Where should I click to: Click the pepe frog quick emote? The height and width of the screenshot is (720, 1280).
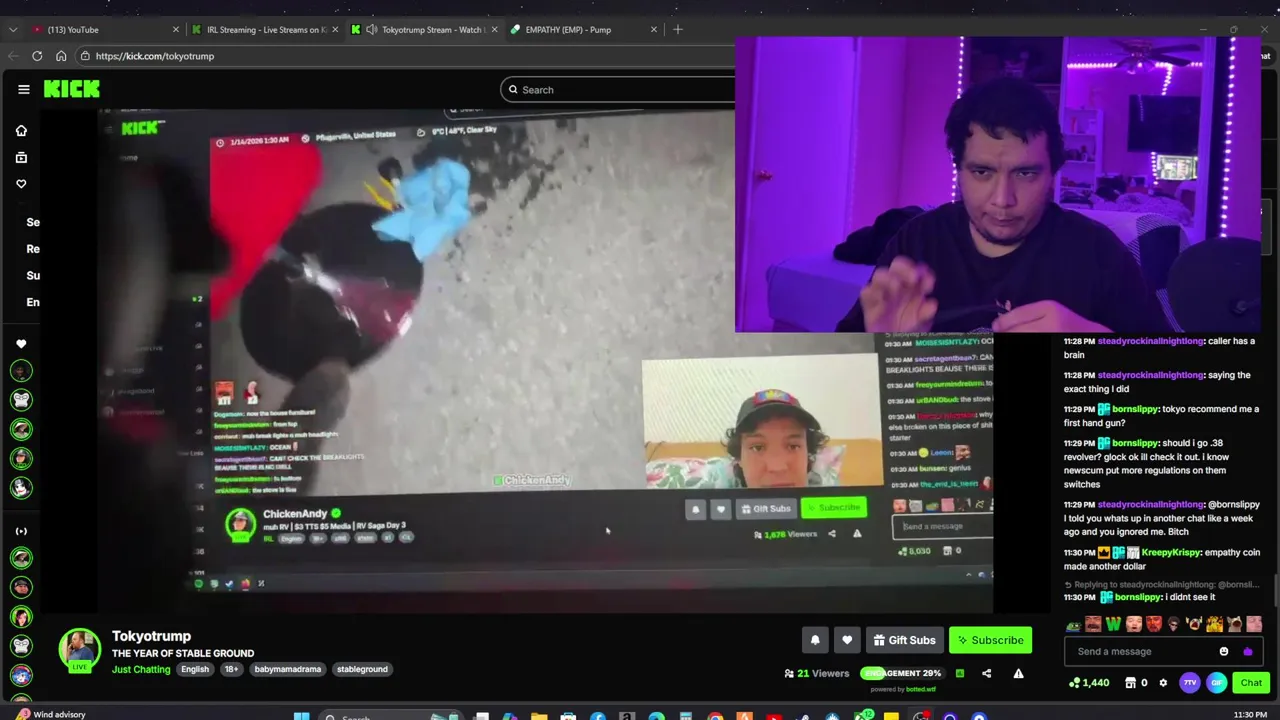pos(1073,625)
